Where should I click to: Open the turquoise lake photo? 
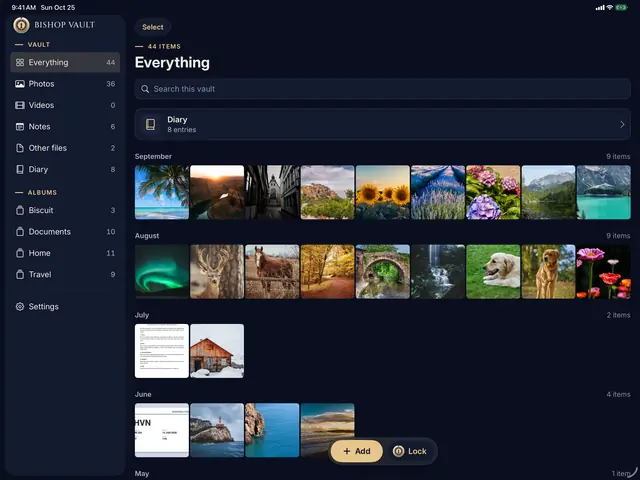tap(604, 192)
